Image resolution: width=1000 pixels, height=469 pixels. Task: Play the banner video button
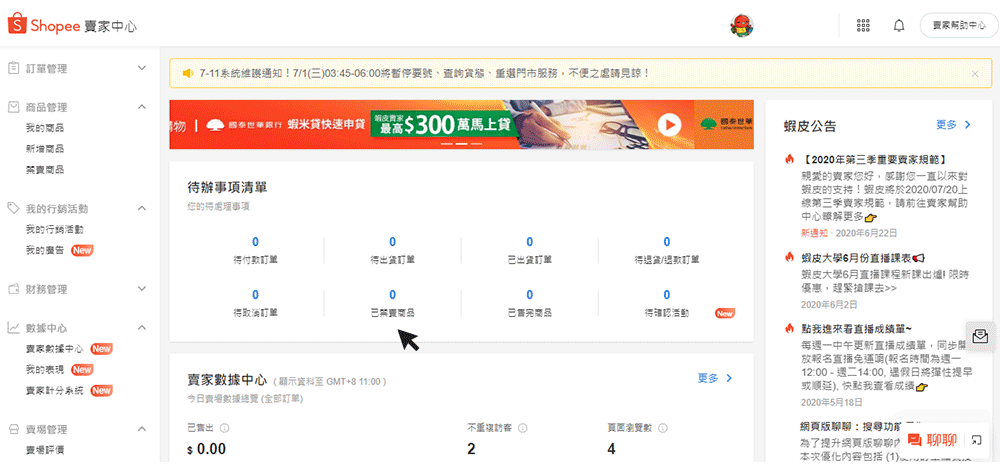(668, 124)
